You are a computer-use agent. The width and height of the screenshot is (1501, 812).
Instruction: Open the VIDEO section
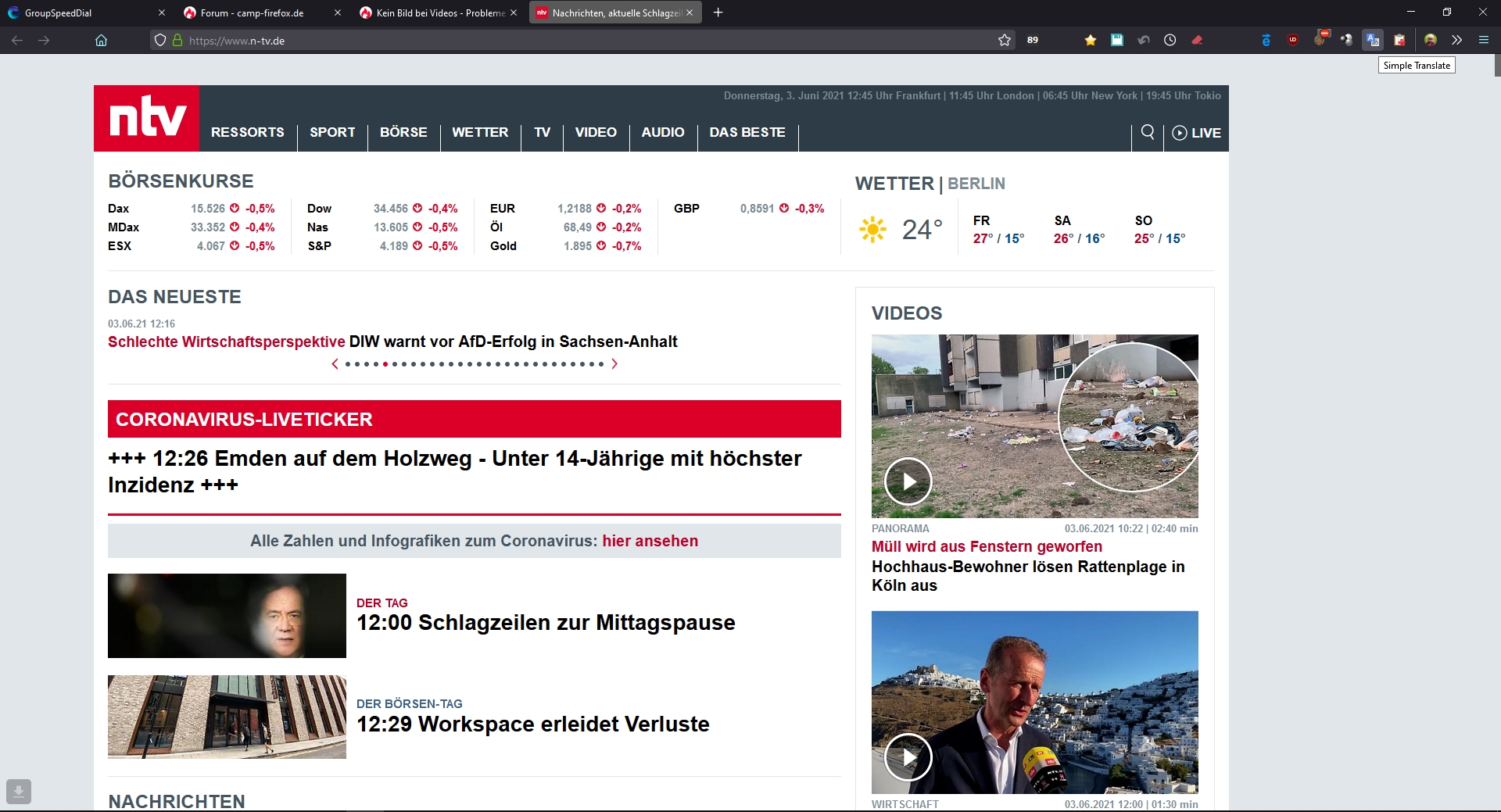[596, 133]
